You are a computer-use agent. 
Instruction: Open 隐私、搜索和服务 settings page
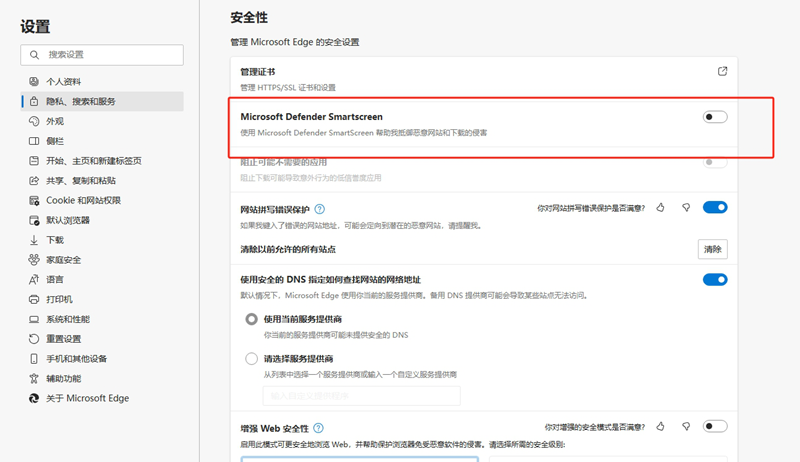102,101
